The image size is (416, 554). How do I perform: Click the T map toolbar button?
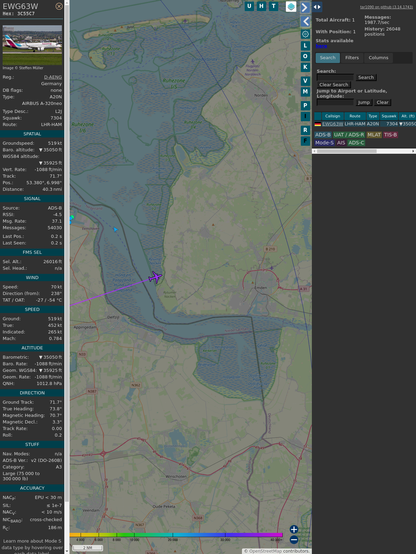pyautogui.click(x=273, y=6)
